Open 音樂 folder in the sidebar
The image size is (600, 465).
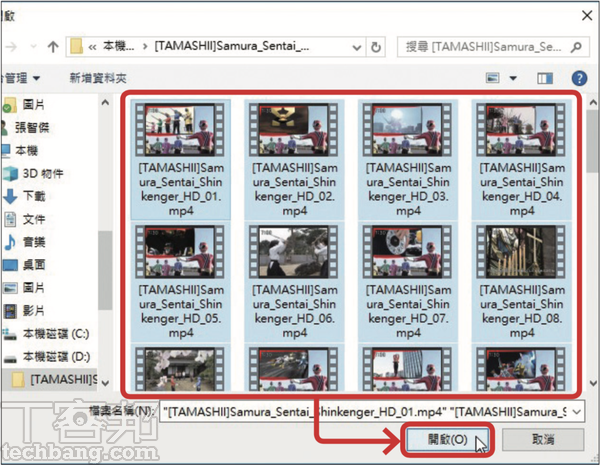tap(34, 242)
